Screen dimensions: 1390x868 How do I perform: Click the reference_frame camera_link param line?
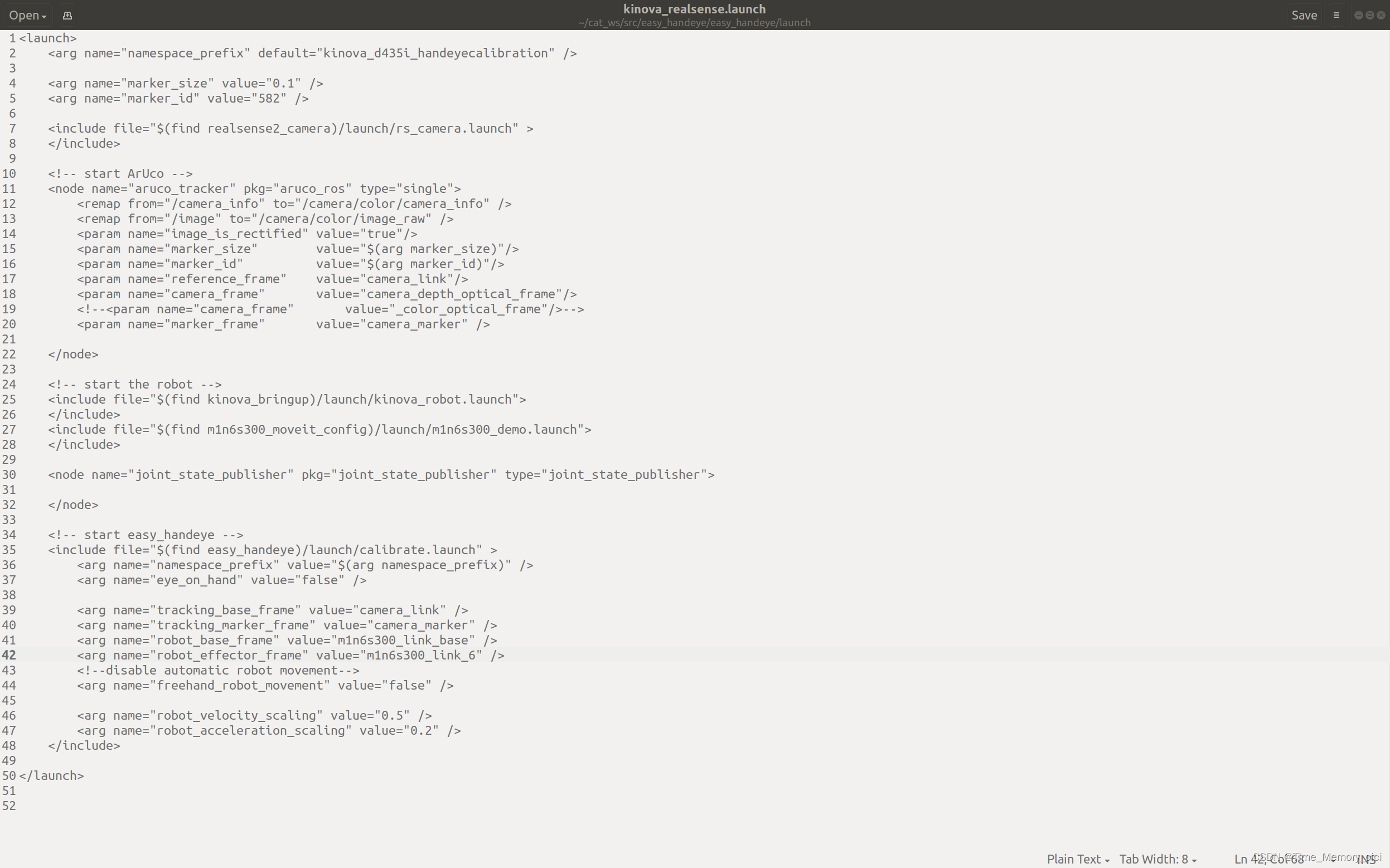pyautogui.click(x=273, y=278)
